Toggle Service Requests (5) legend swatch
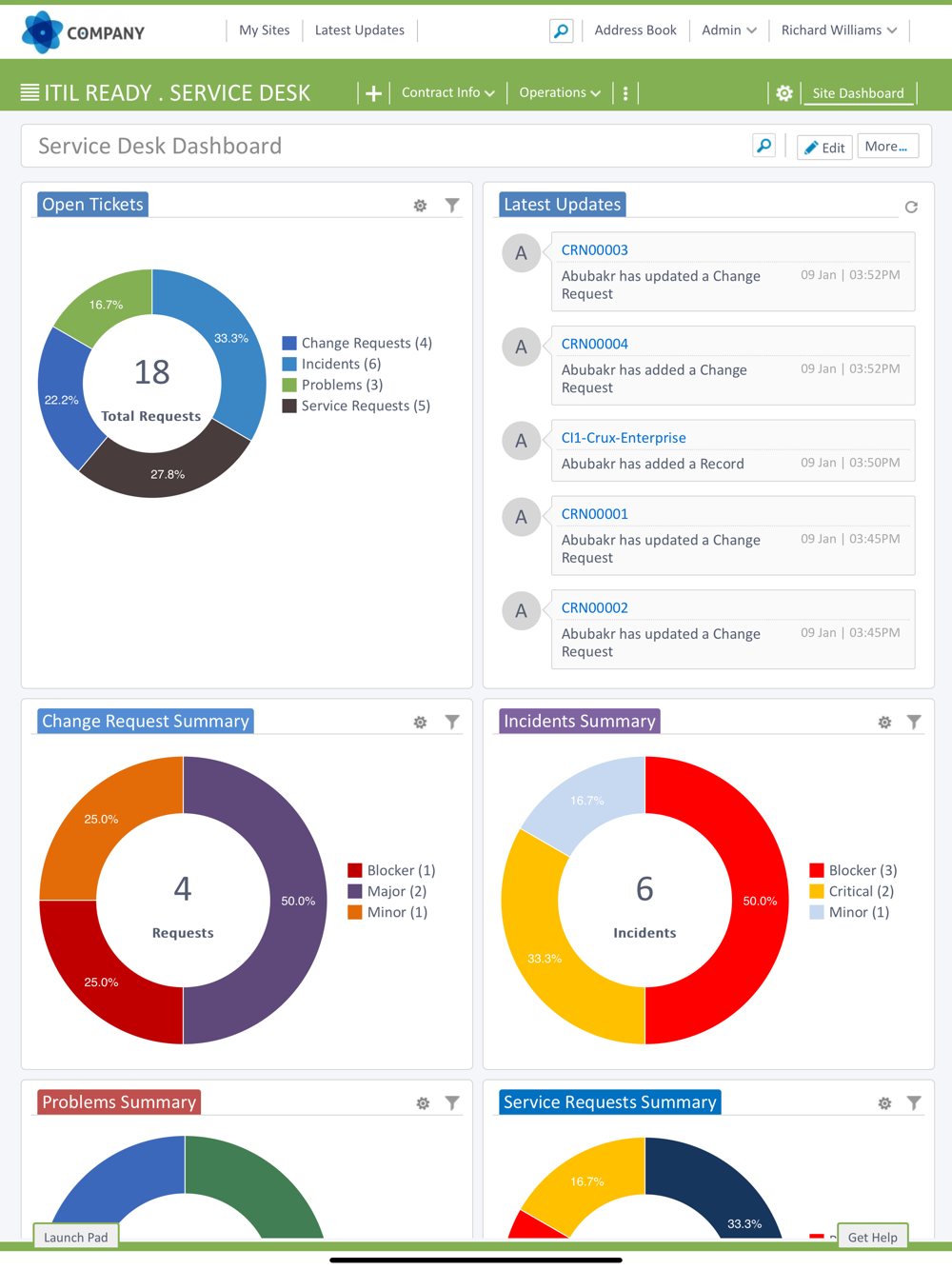952x1270 pixels. 289,406
